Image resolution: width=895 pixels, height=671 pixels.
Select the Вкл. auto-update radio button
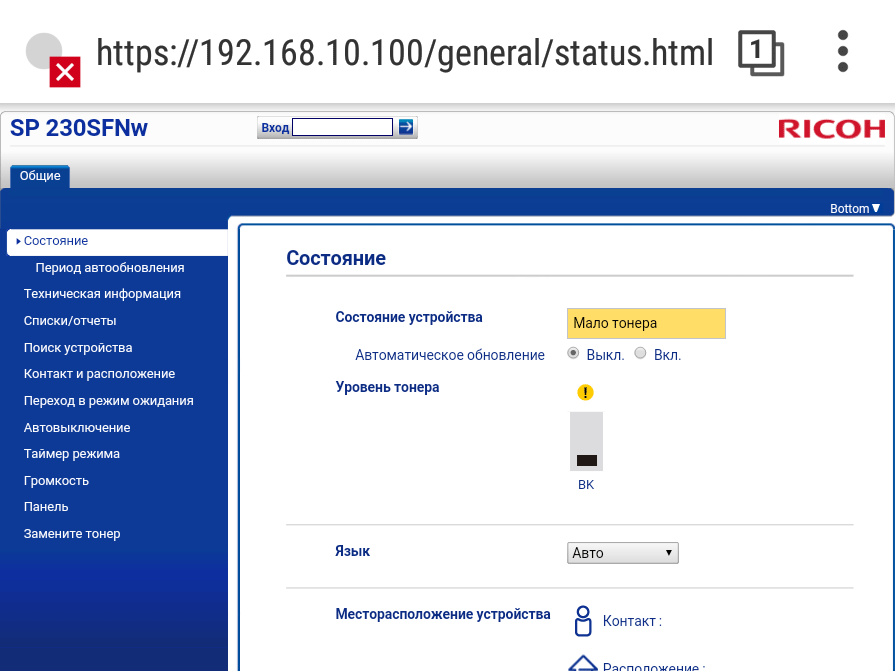pyautogui.click(x=640, y=353)
